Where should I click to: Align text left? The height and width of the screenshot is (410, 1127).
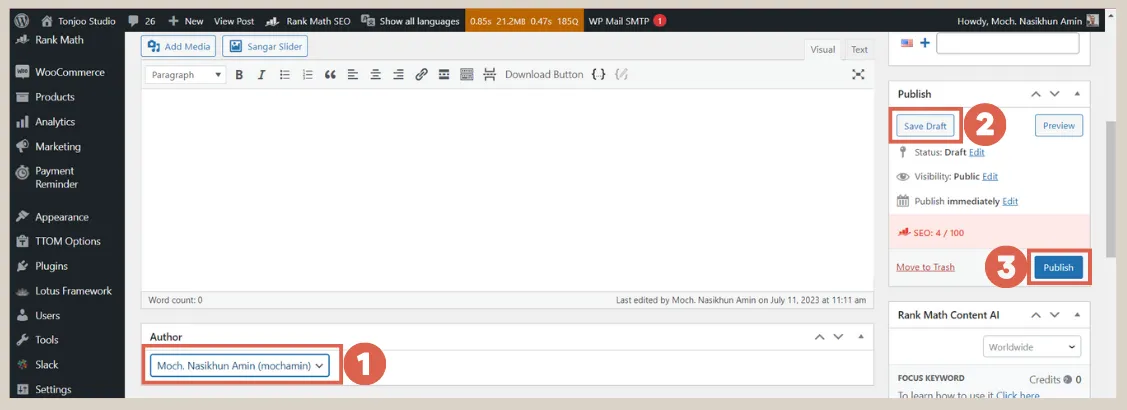tap(352, 74)
